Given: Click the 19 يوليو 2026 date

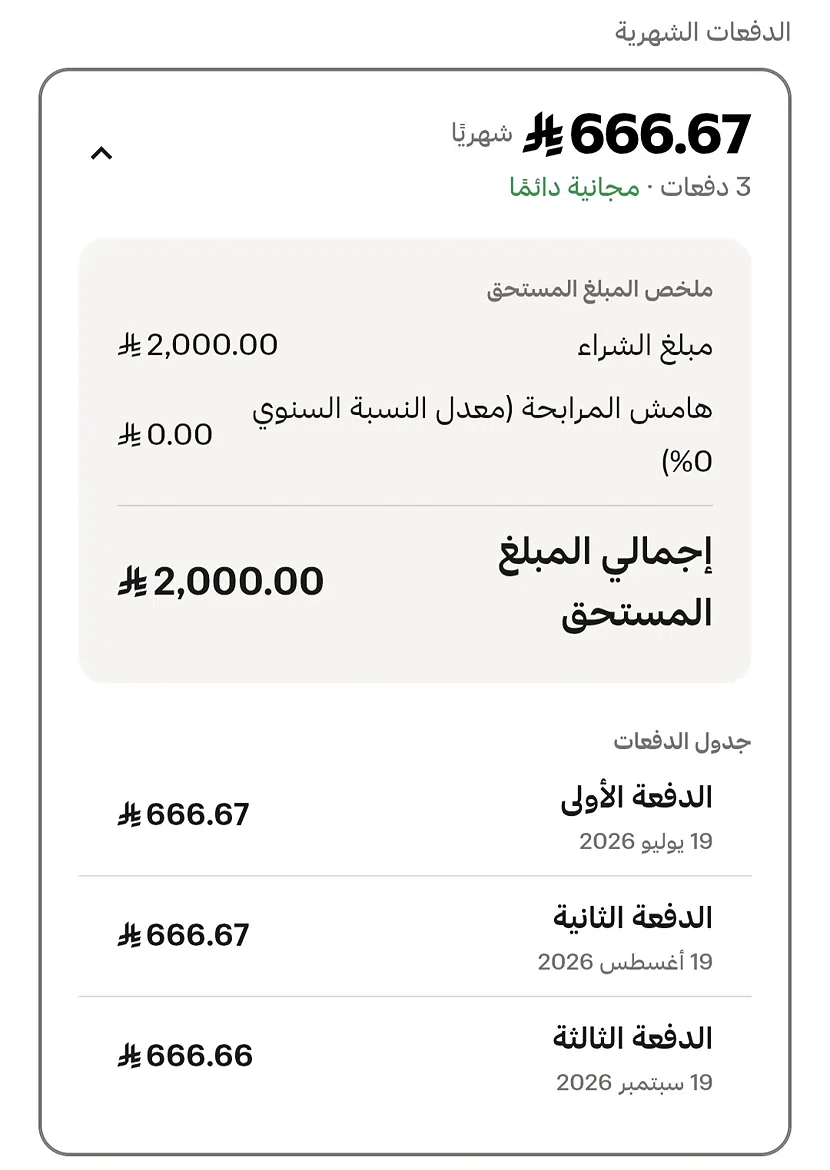Looking at the screenshot, I should click(646, 841).
